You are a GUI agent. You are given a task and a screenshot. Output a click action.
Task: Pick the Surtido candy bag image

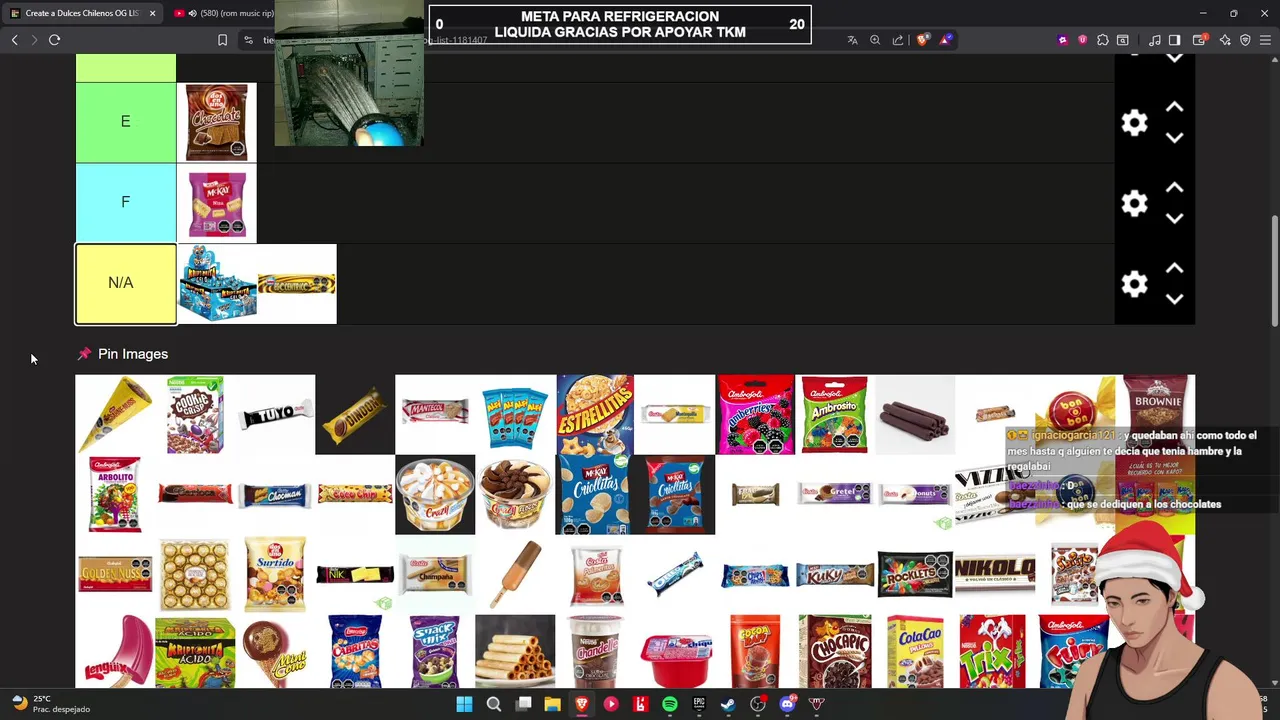pos(275,574)
